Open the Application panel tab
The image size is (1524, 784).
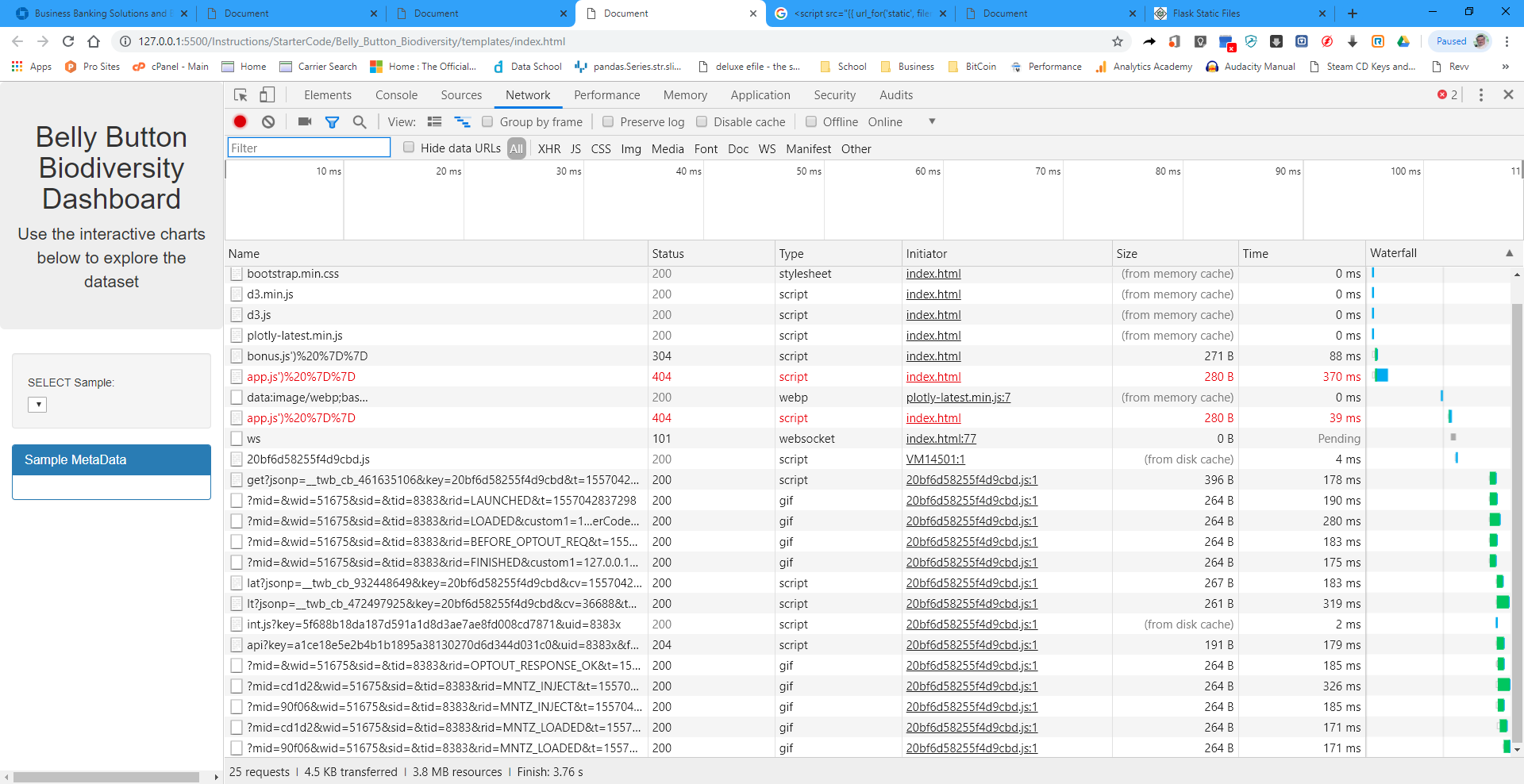[760, 95]
